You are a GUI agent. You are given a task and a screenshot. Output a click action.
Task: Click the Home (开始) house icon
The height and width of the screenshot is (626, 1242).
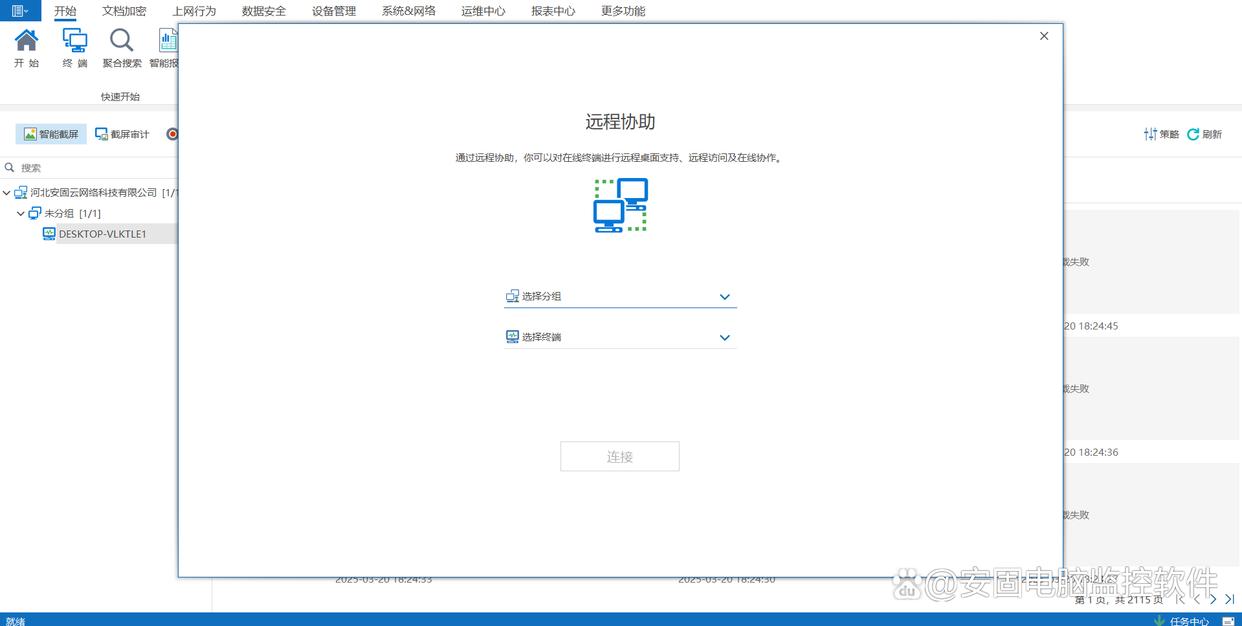click(x=26, y=40)
